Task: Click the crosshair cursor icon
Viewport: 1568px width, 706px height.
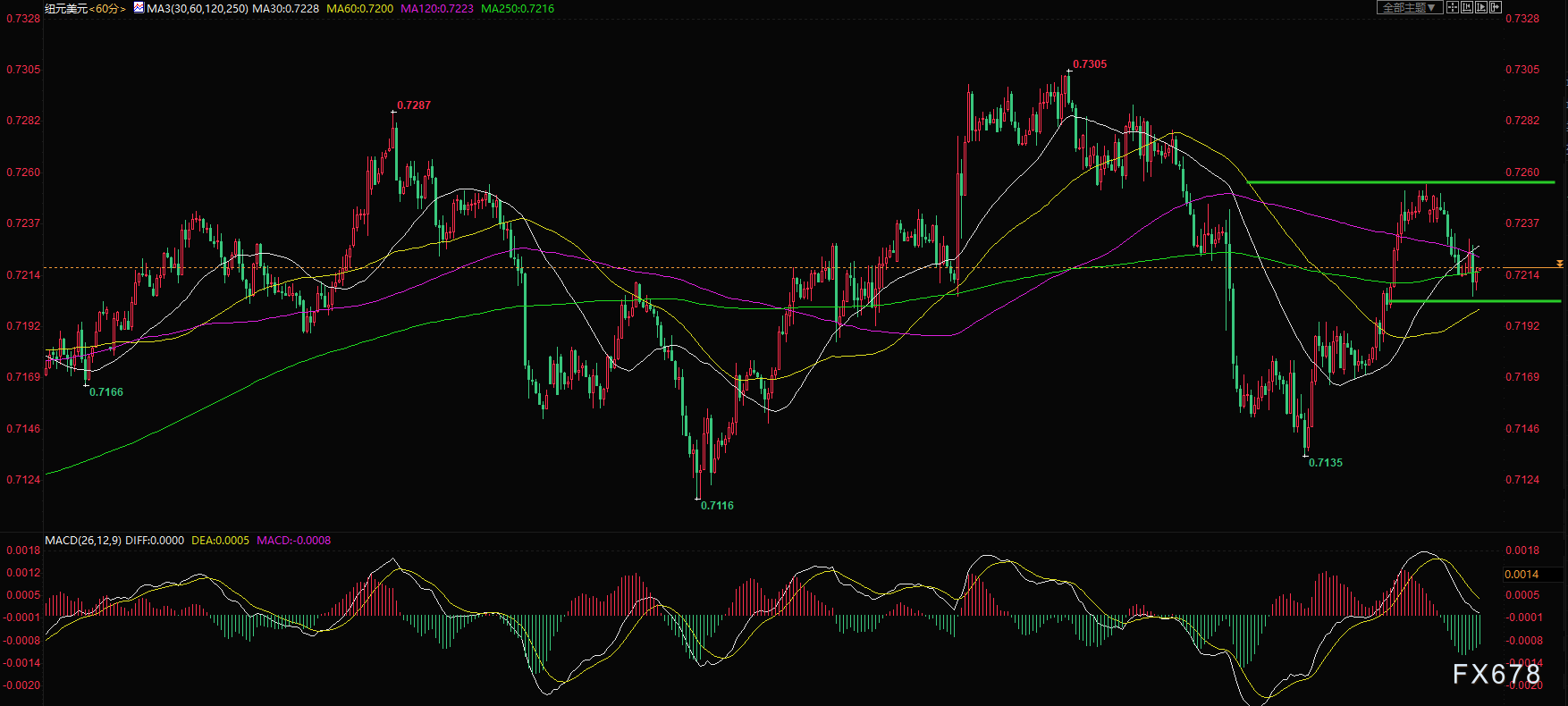Action: pyautogui.click(x=1453, y=7)
